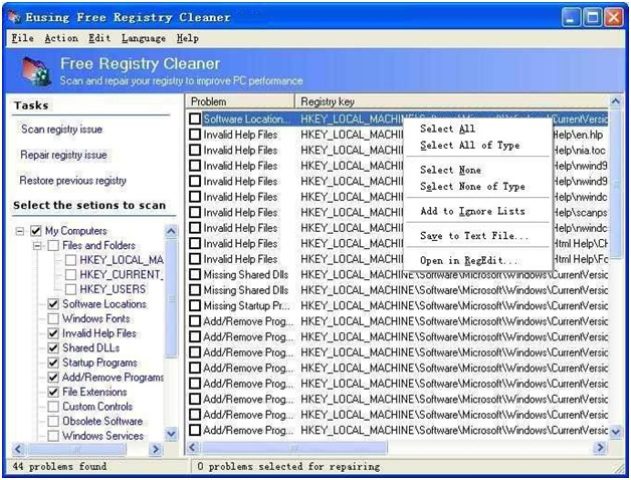631x480 pixels.
Task: Click results list scroll up arrow
Action: click(615, 101)
